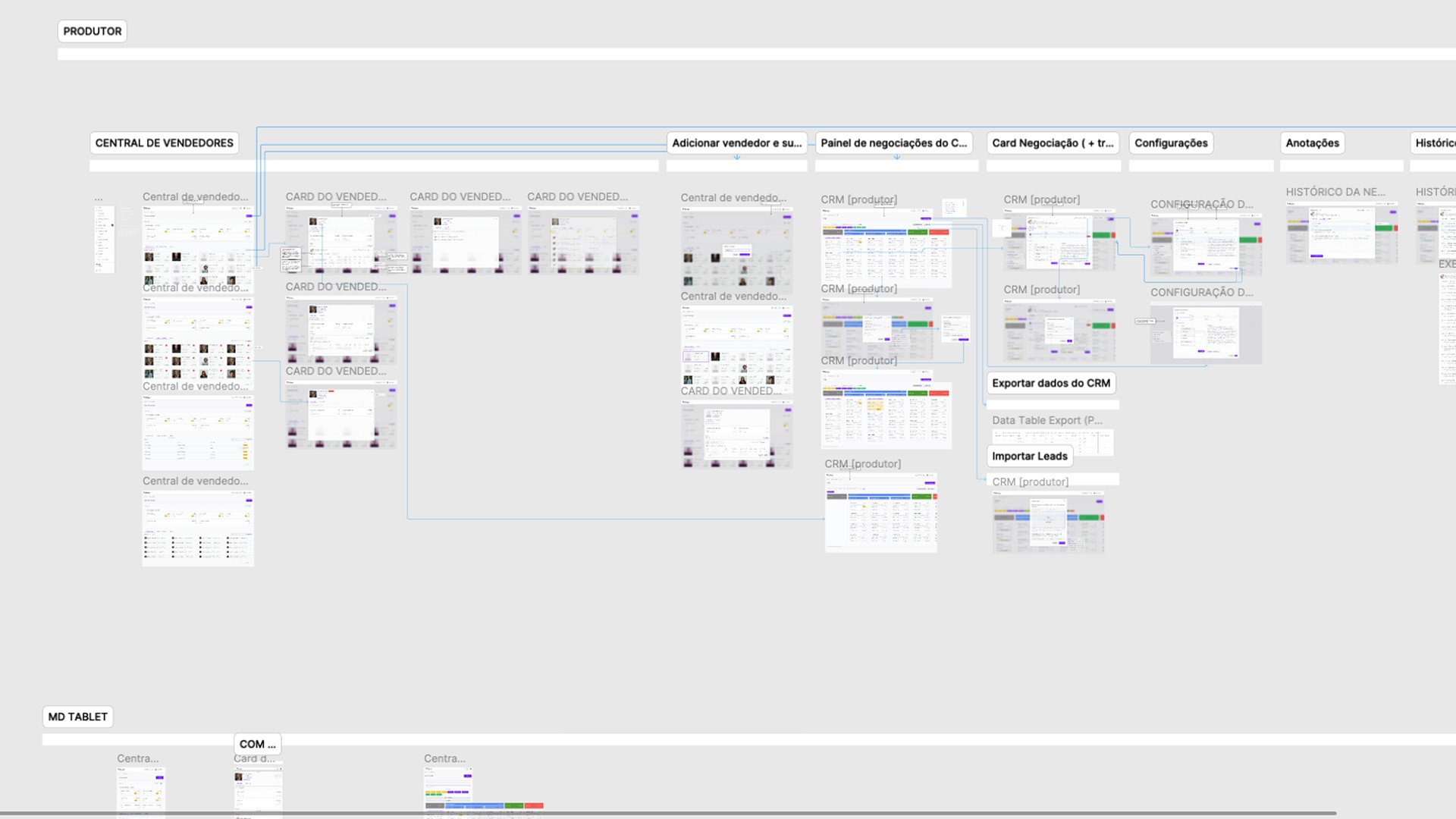
Task: Select the narrow frame labeled '...' at far left
Action: [x=104, y=239]
